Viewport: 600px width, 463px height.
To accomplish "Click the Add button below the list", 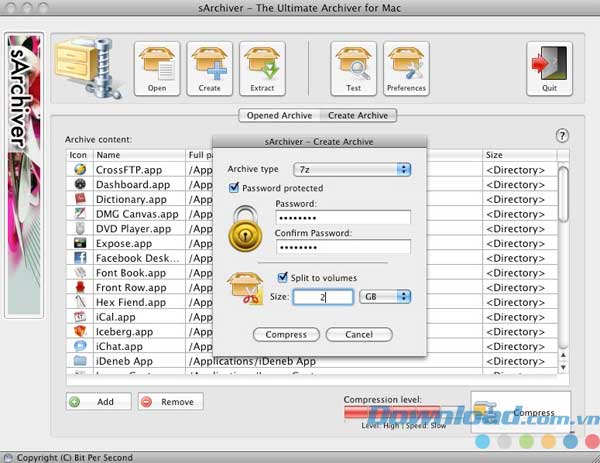I will point(99,401).
